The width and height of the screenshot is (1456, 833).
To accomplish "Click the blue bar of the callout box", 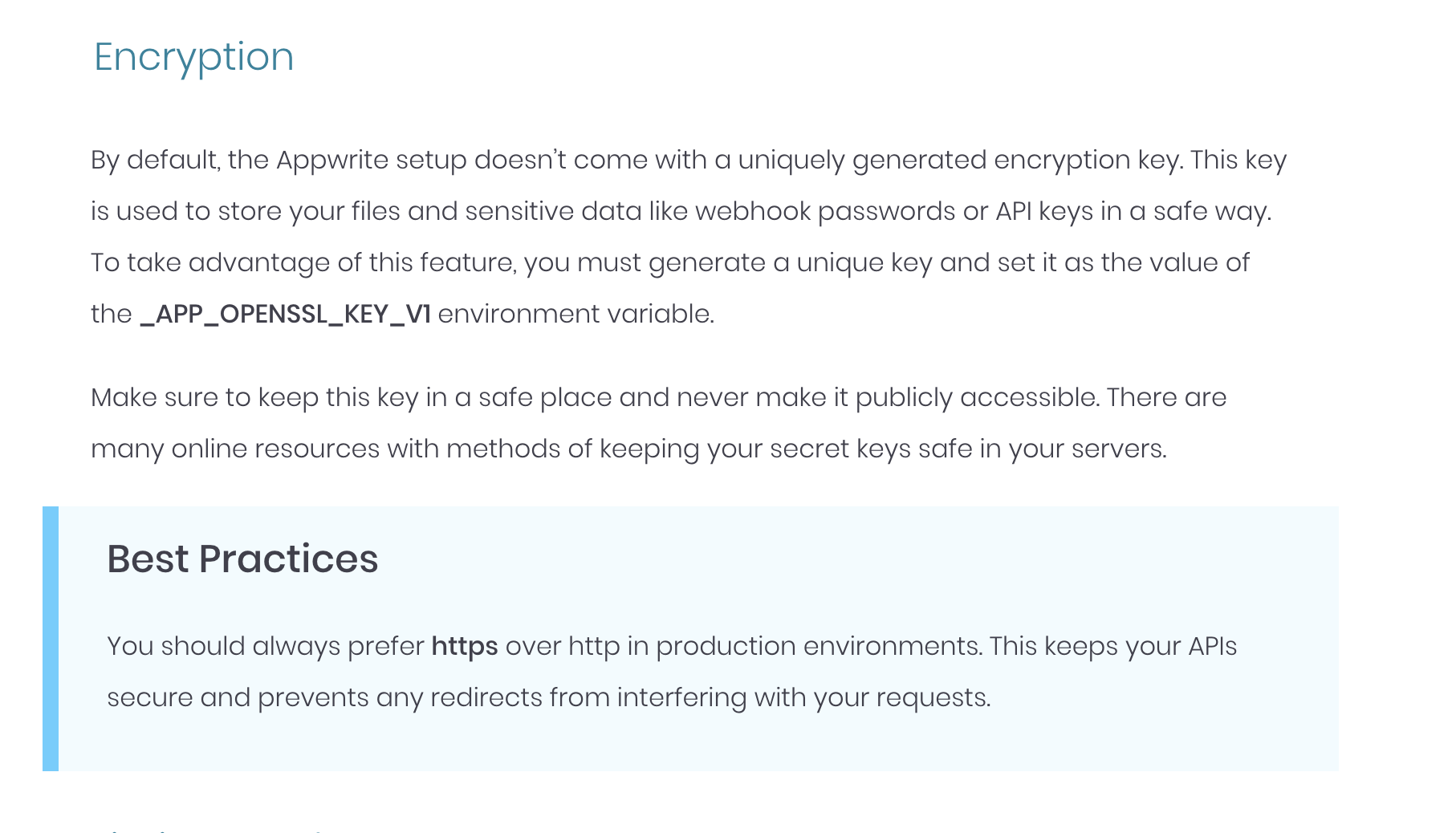I will pos(51,639).
